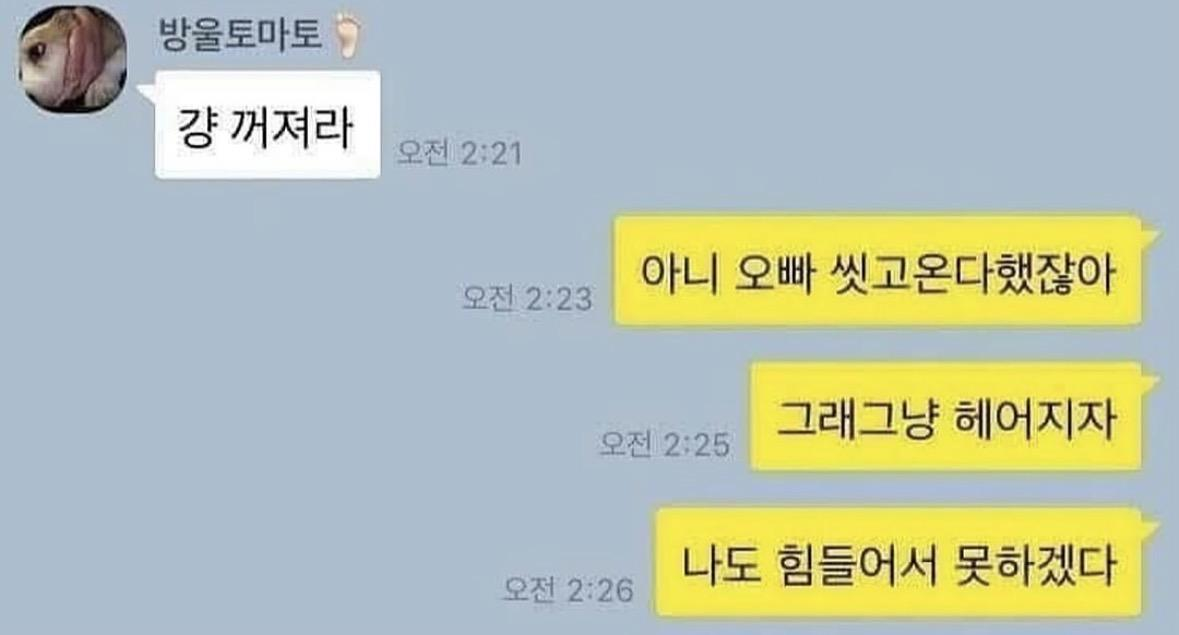This screenshot has width=1179, height=635.
Task: Click the tail of the white message bubble
Action: click(146, 92)
